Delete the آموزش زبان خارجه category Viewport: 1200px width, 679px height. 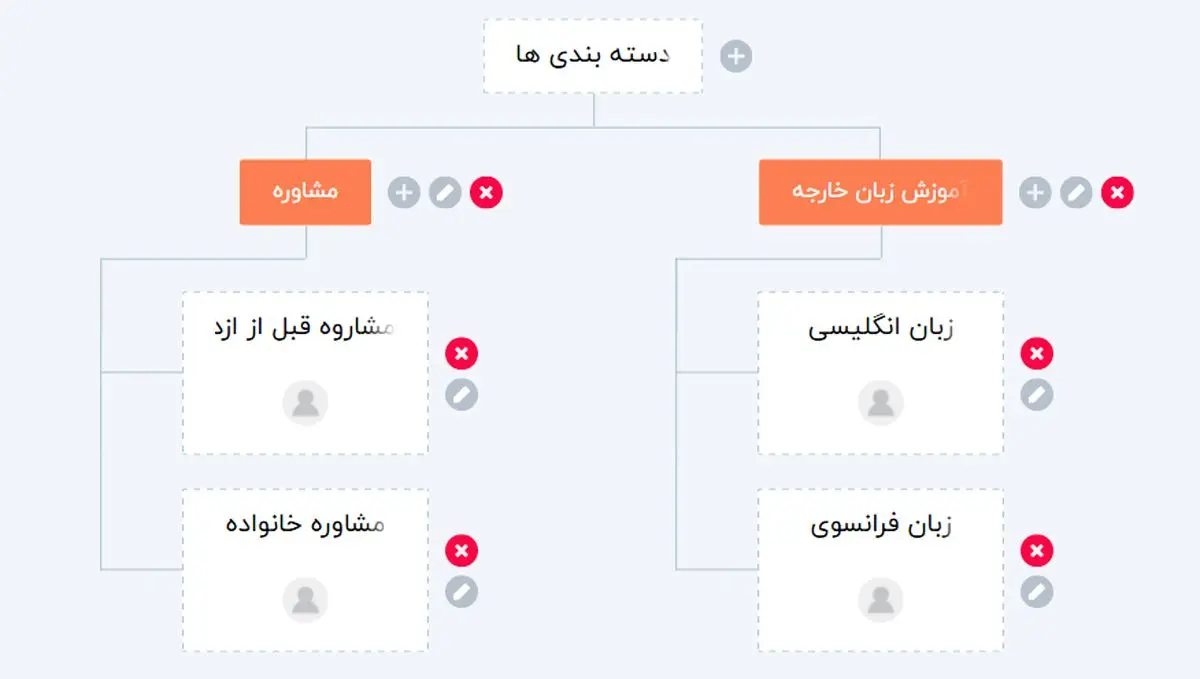tap(1117, 192)
